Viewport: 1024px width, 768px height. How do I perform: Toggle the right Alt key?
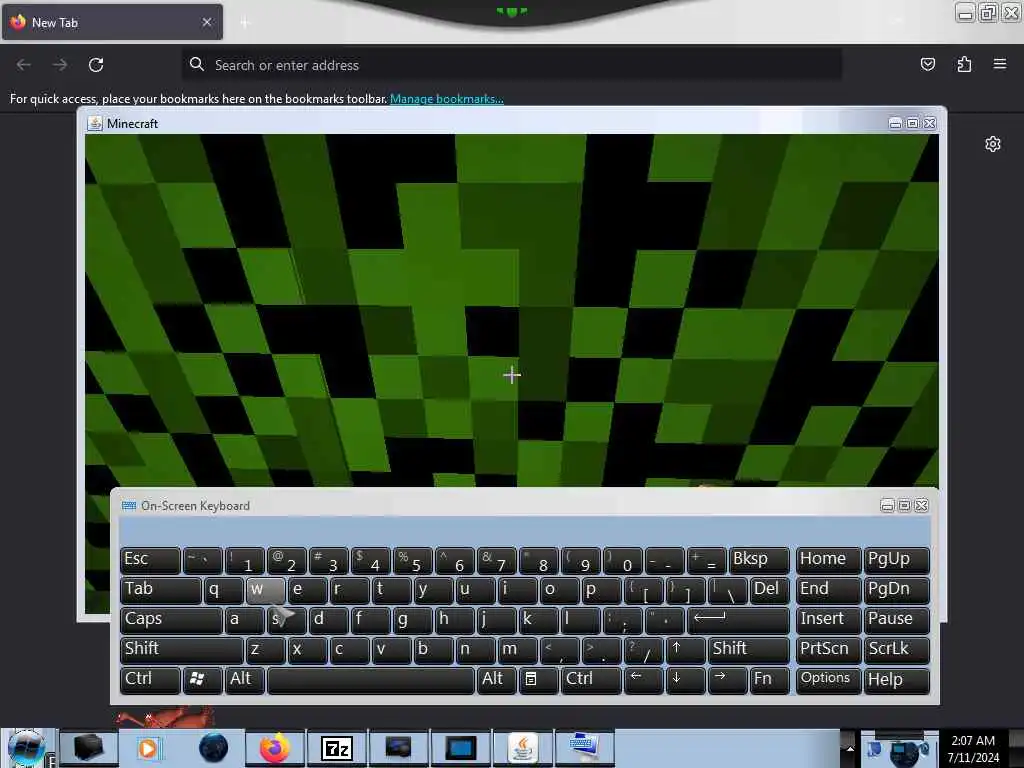(496, 680)
